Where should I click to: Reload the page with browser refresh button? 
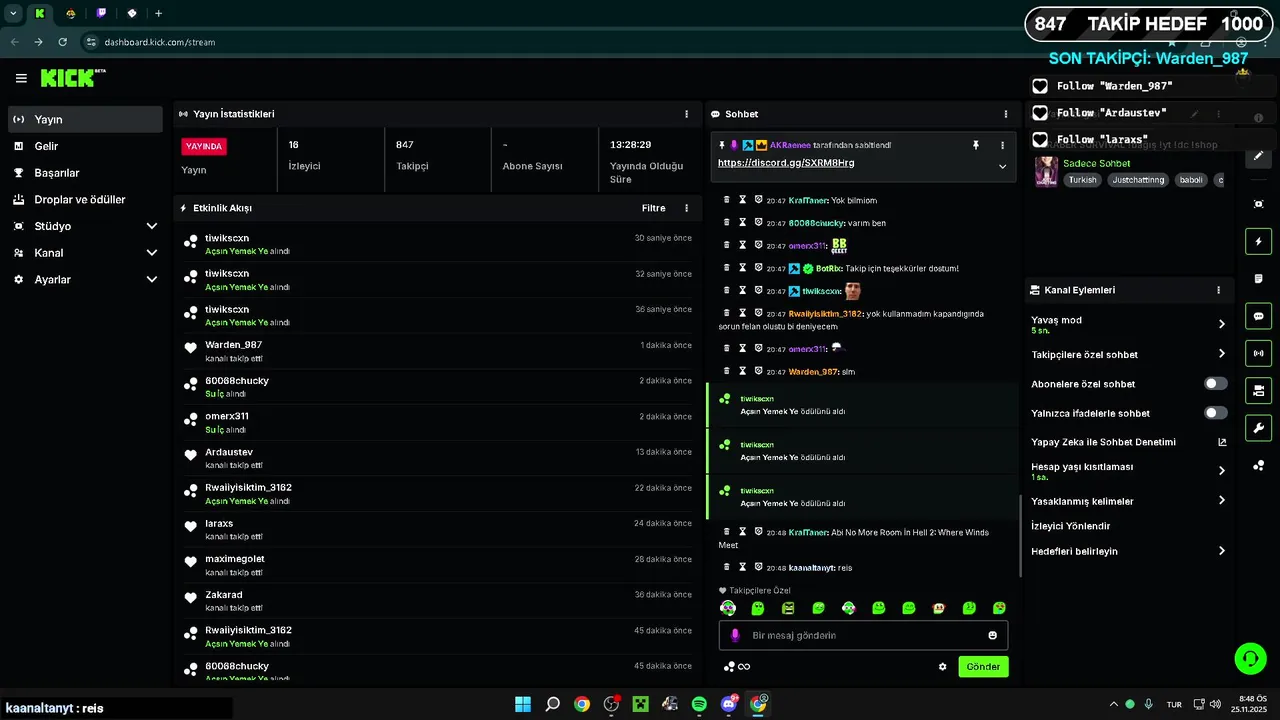tap(63, 42)
